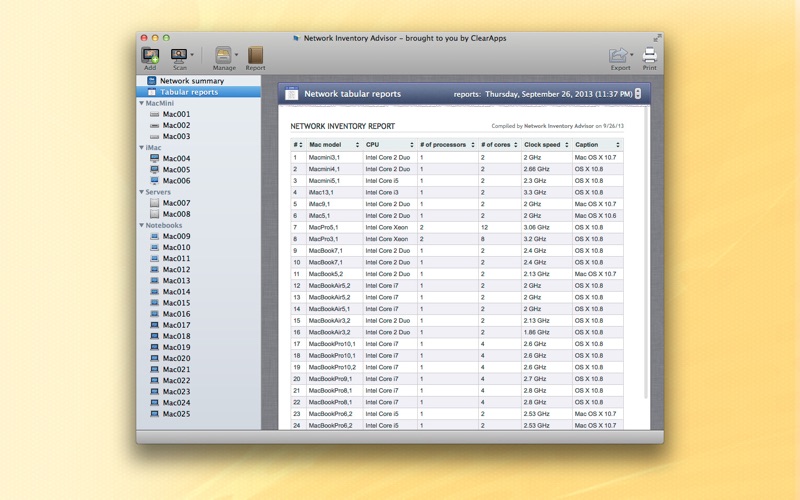Select Mac013 notebook icon
800x500 pixels.
pyautogui.click(x=154, y=281)
